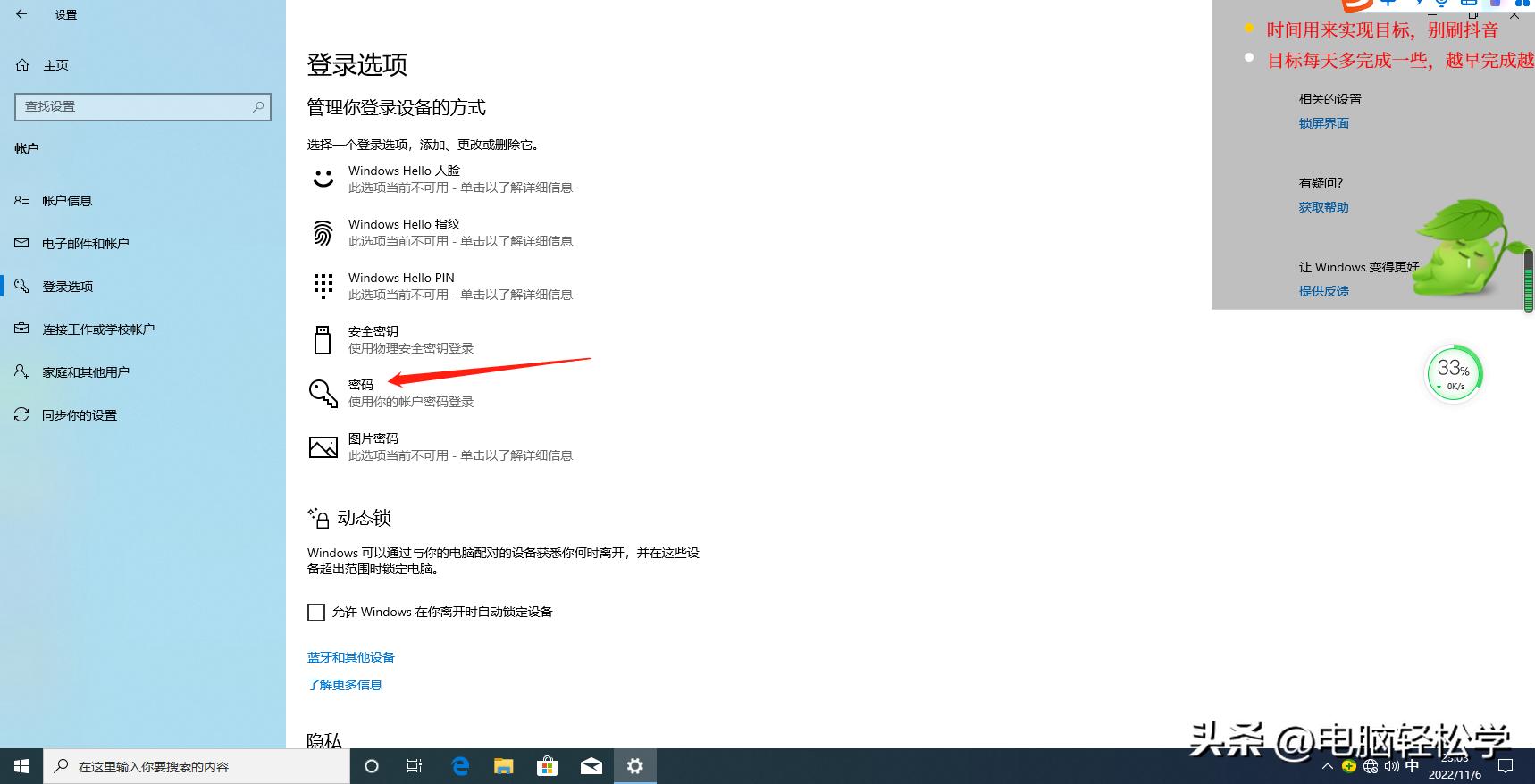Click the 获取帮助 link
1535x784 pixels.
1324,207
